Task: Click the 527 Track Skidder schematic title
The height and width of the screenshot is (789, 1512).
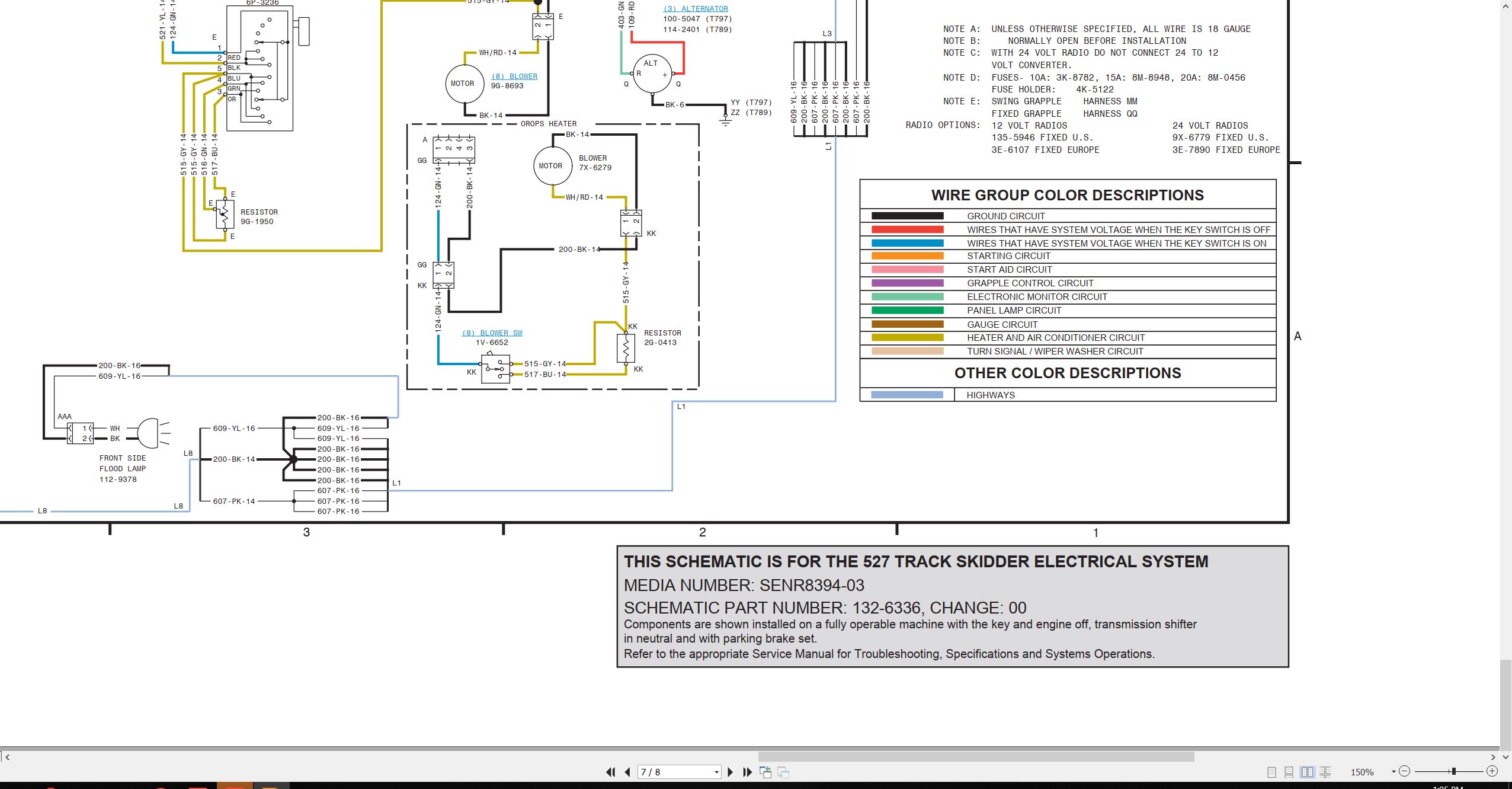Action: coord(916,562)
